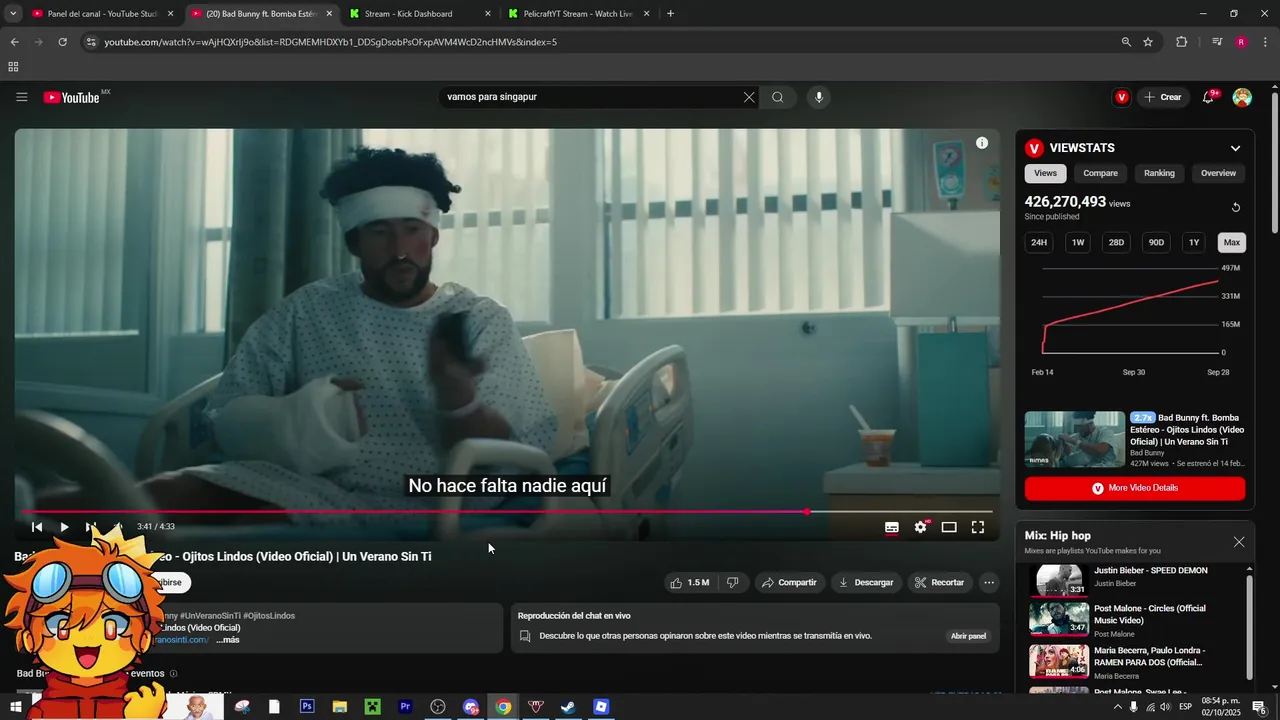This screenshot has width=1280, height=720.
Task: Skip to previous video in the player
Action: pos(37,527)
